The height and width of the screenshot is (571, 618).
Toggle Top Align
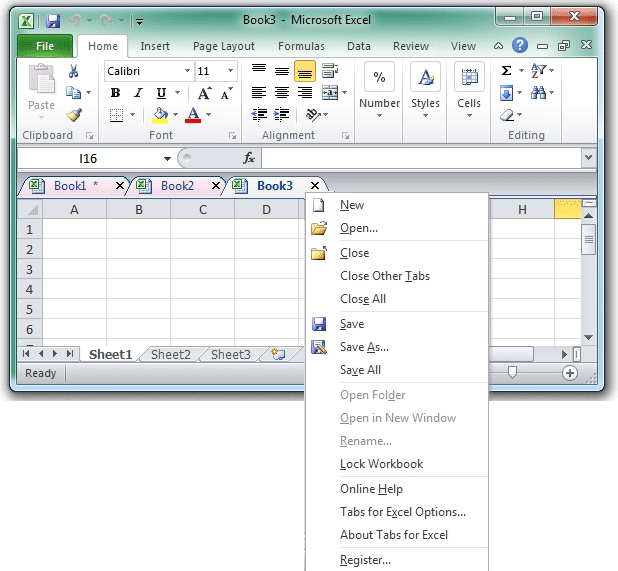tap(259, 70)
